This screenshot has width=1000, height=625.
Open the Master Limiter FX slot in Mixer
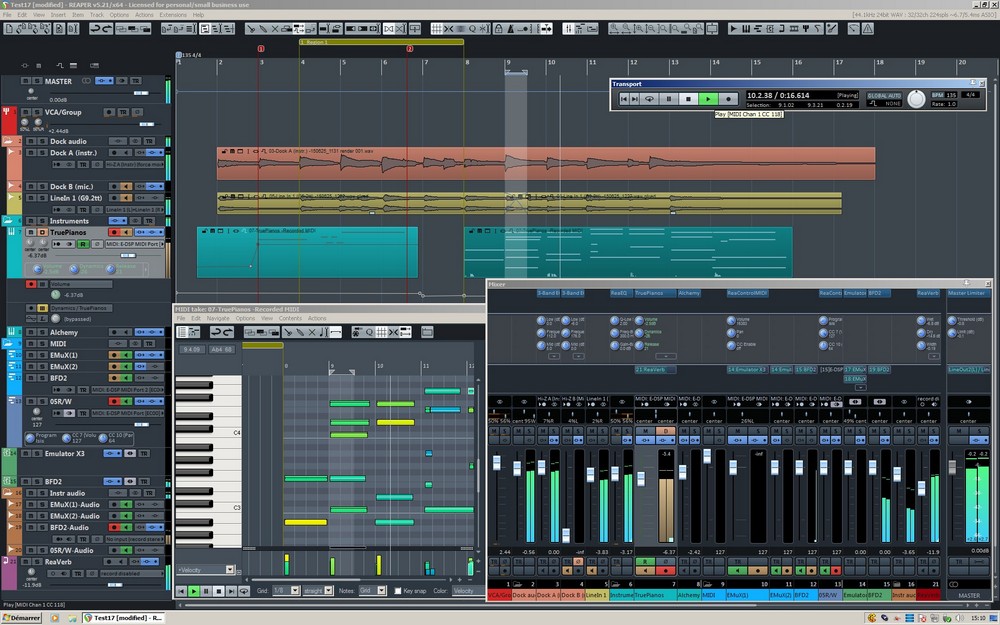pyautogui.click(x=967, y=293)
